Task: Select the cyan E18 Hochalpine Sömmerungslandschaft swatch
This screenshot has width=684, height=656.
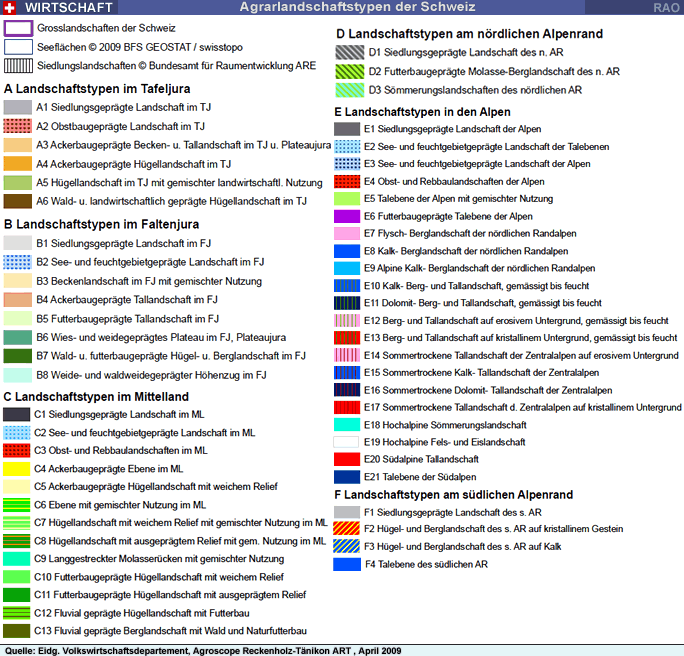Action: coord(347,425)
